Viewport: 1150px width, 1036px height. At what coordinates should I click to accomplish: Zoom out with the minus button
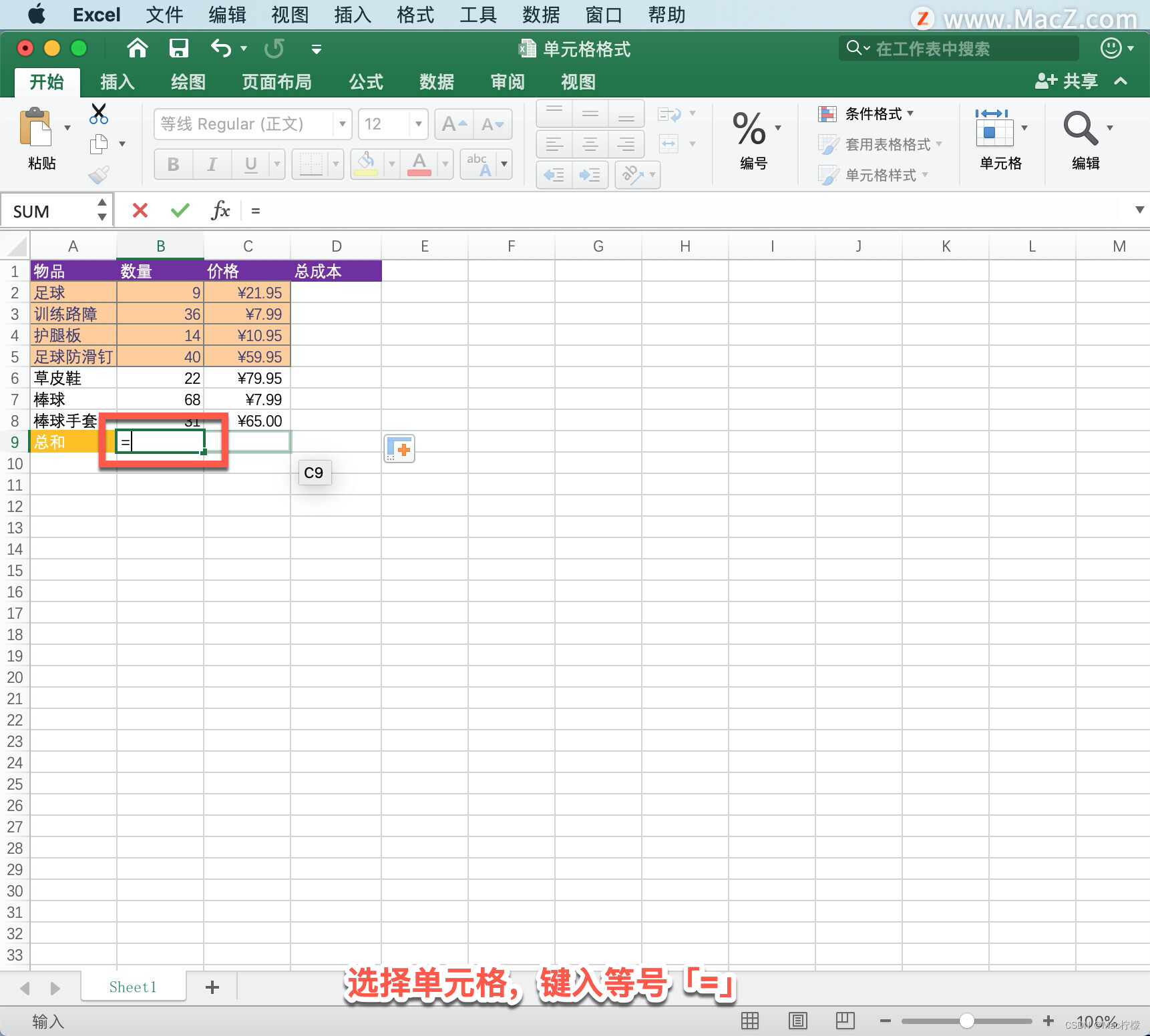click(886, 1021)
